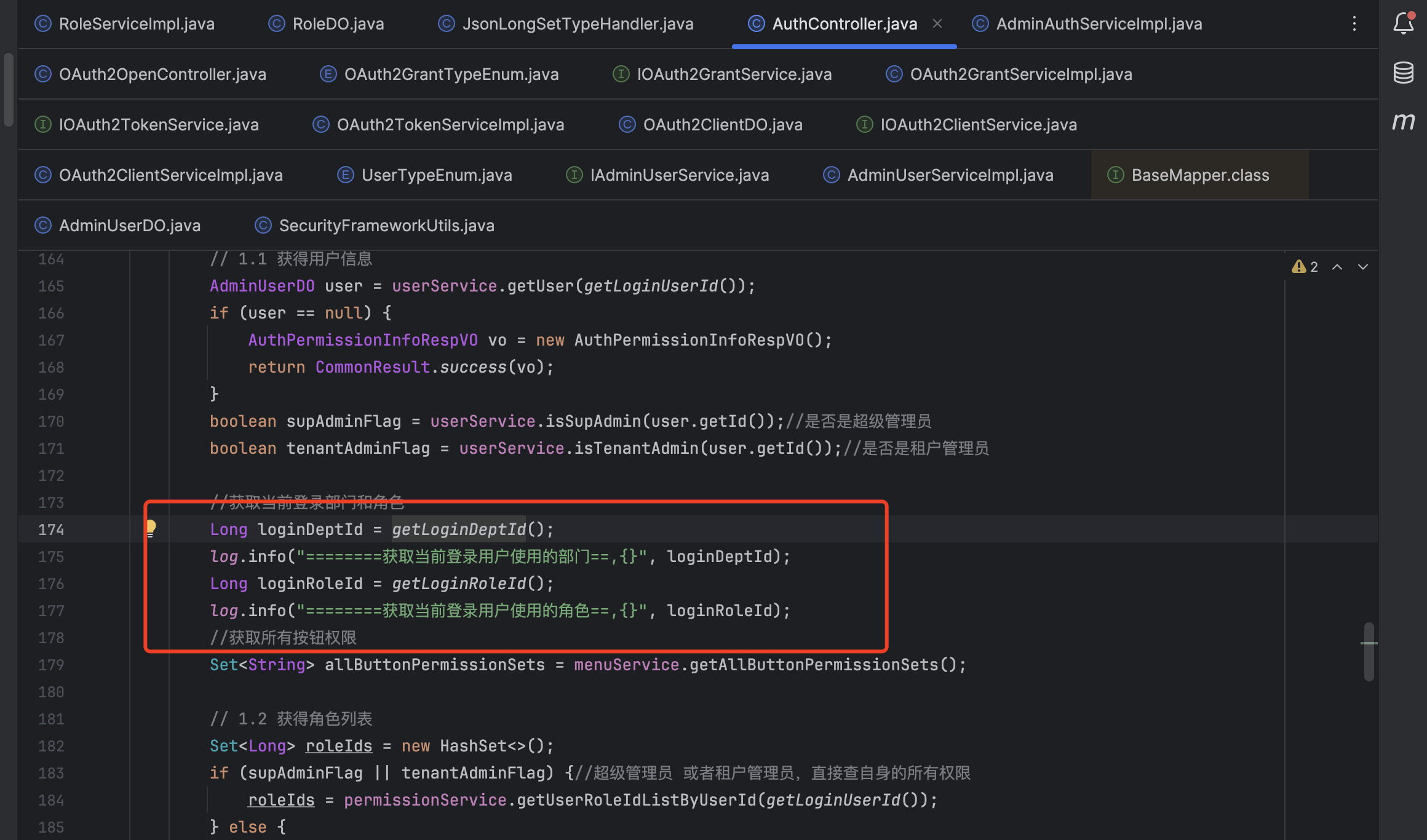Open the Maven tool window icon

[1403, 121]
